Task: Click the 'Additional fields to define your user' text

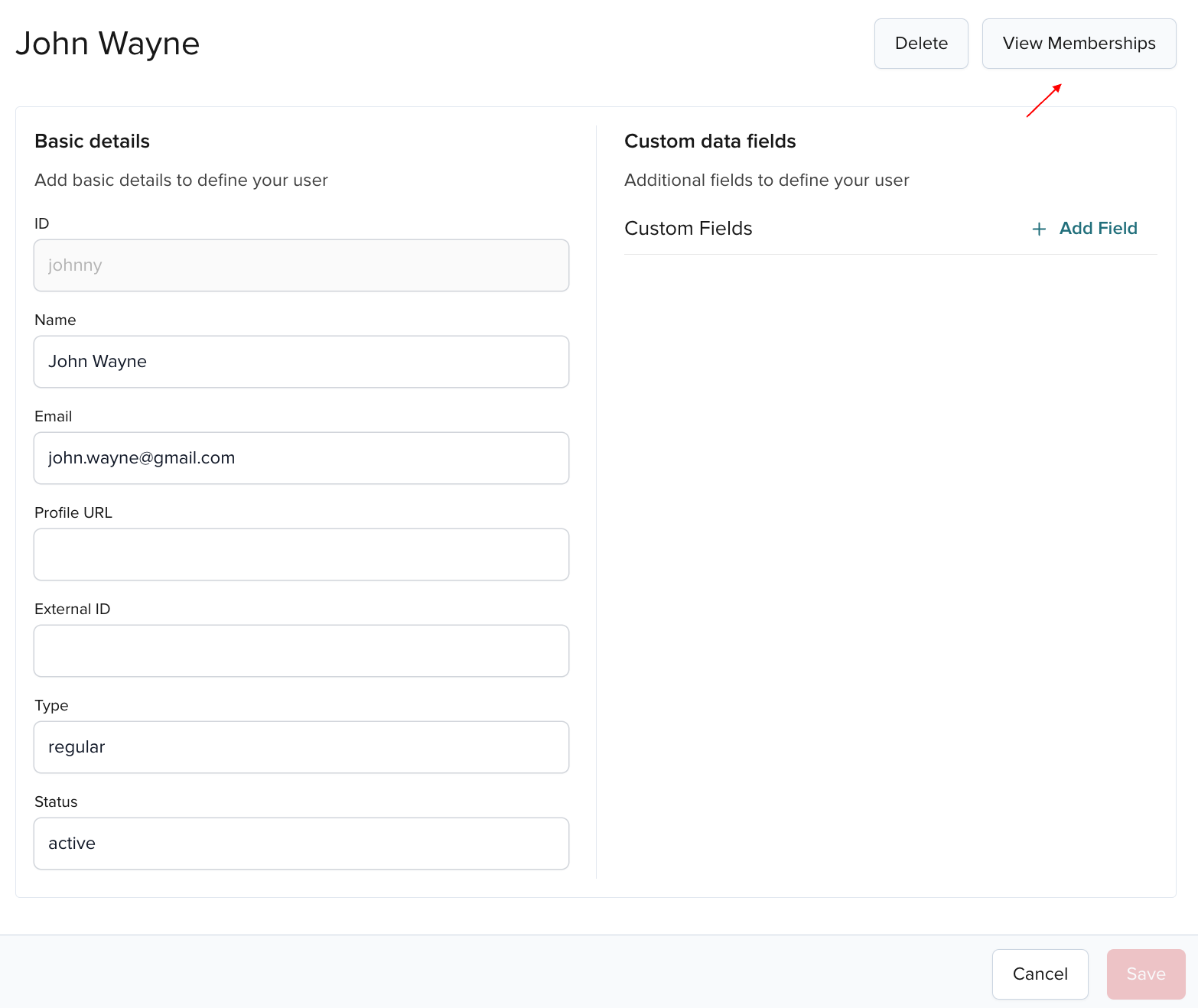Action: point(767,180)
